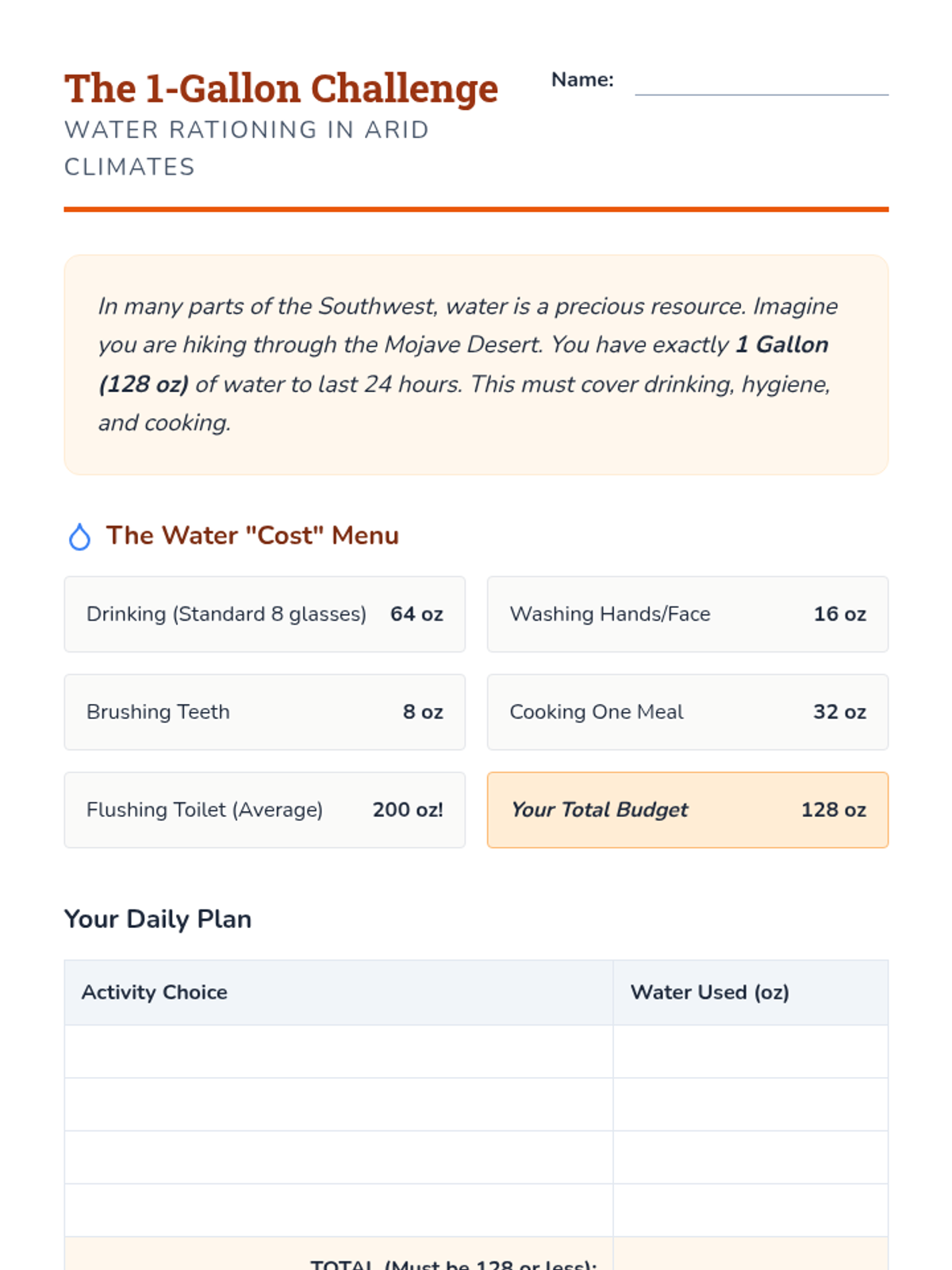Click the fourth empty Water Used cell
Screen dimensions: 952x1270
(x=750, y=1210)
